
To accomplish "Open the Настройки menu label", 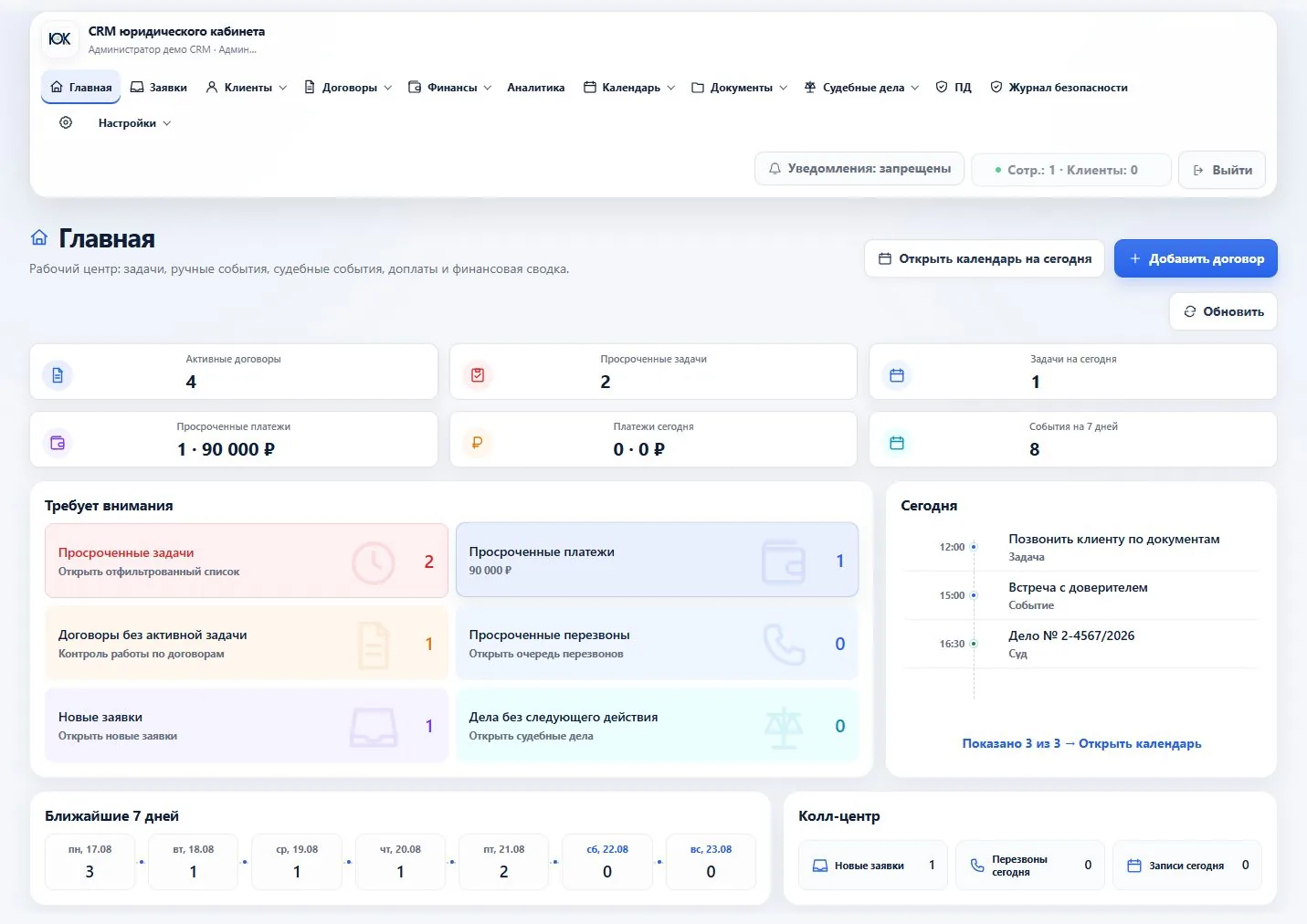I will [x=127, y=123].
